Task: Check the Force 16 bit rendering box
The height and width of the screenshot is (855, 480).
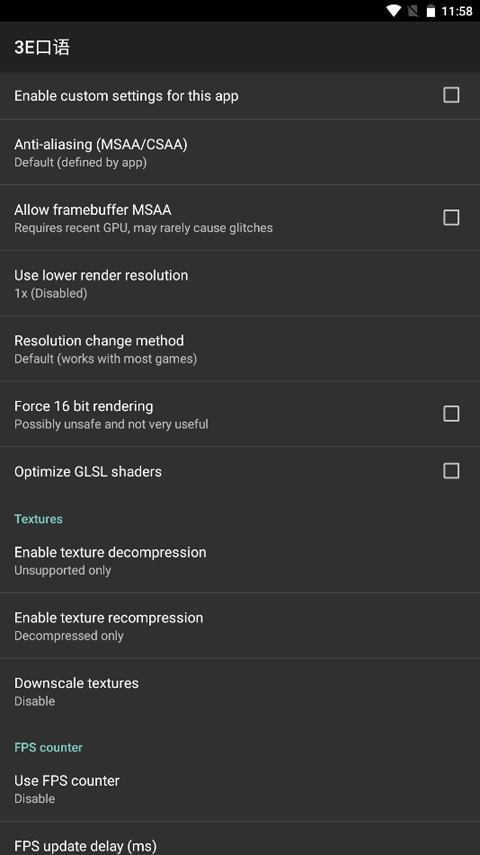Action: pos(451,414)
